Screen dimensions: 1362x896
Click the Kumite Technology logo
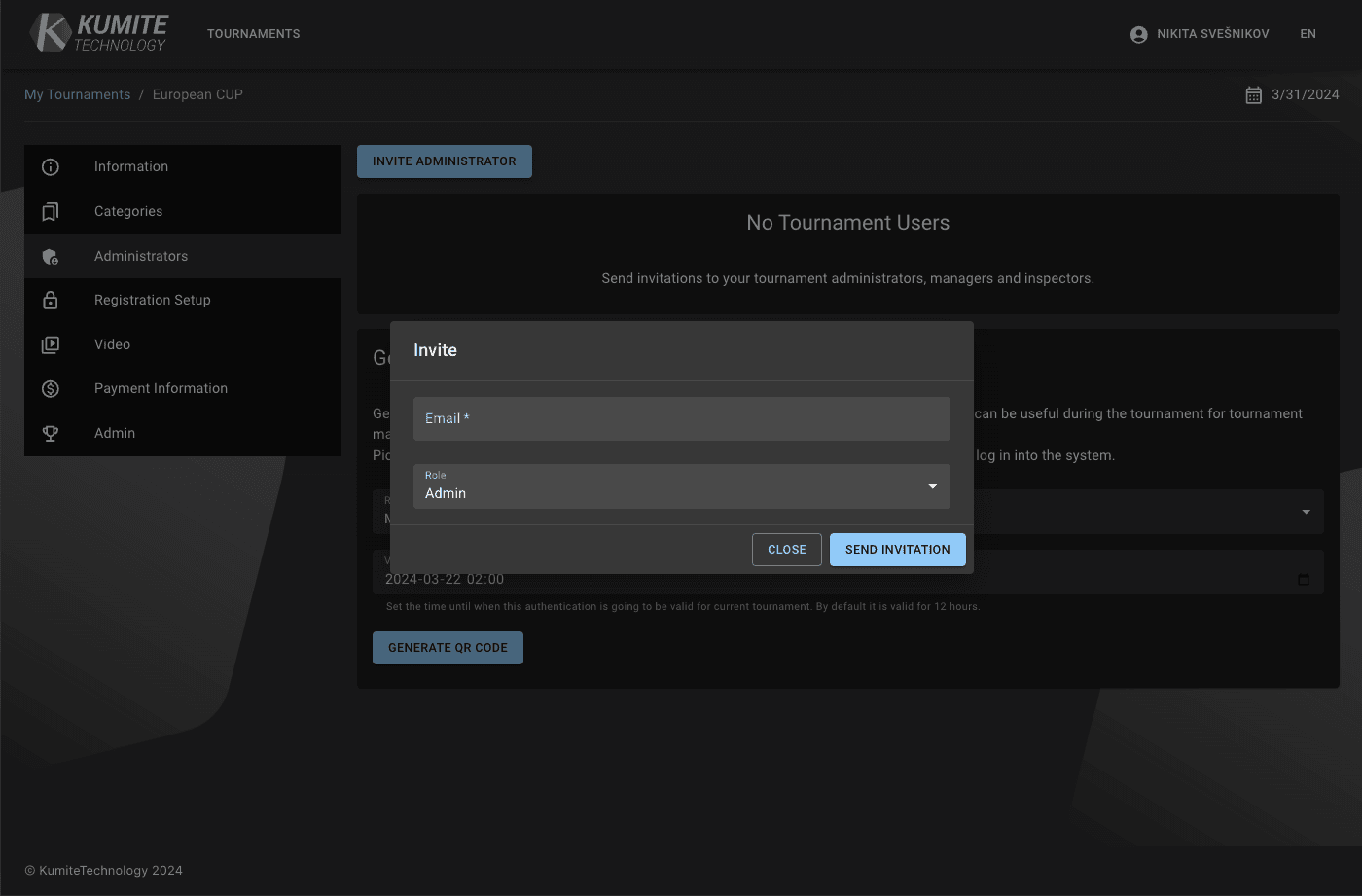tap(97, 32)
